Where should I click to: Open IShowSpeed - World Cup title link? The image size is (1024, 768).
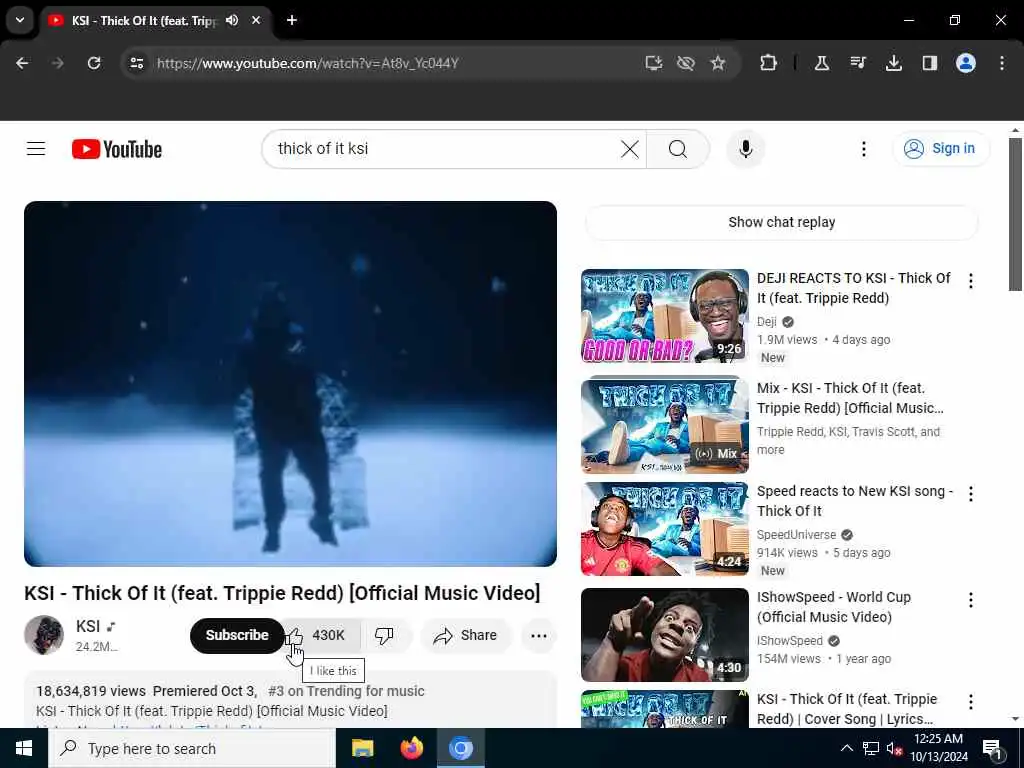click(x=834, y=607)
